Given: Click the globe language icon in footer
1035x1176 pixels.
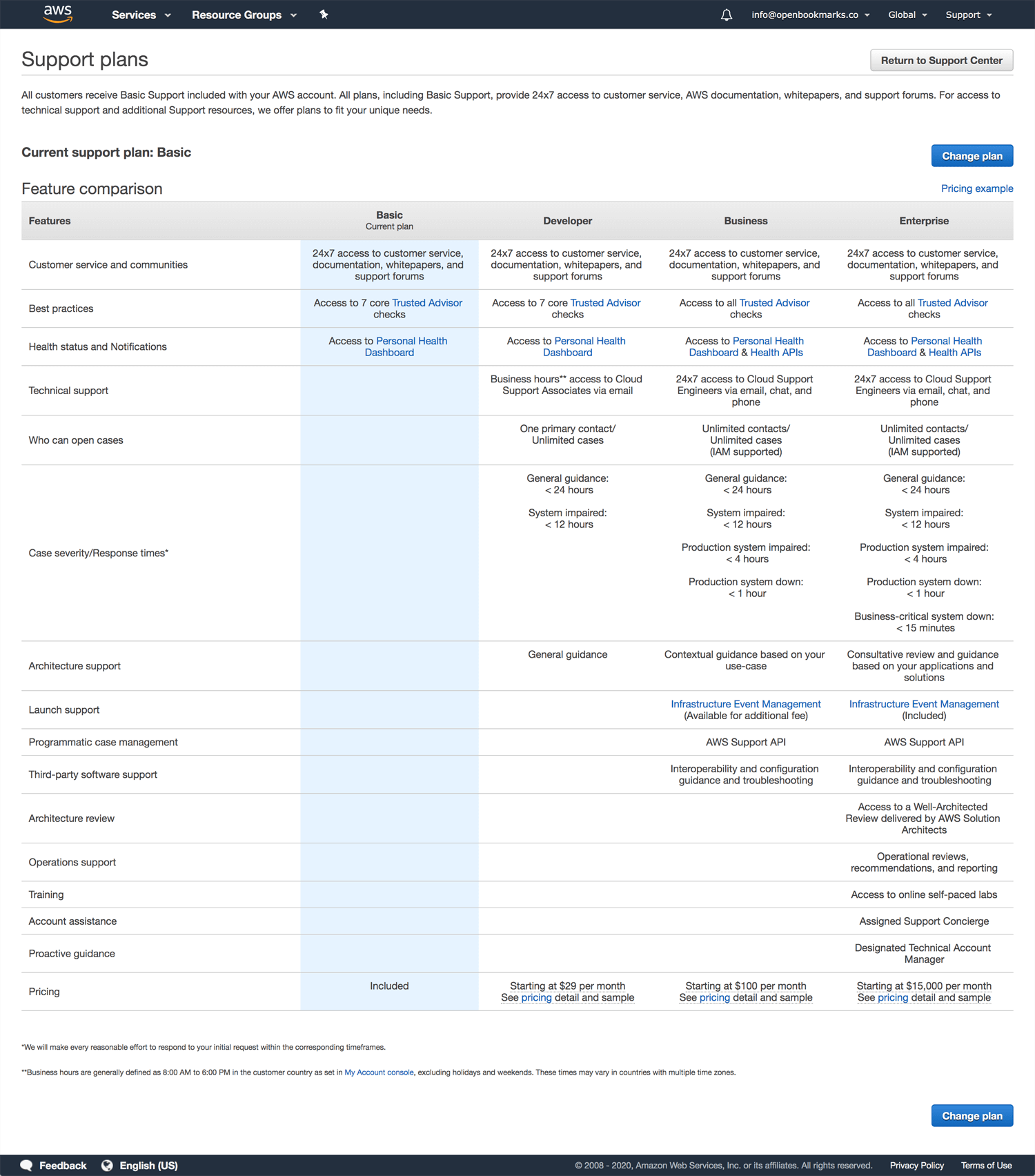Looking at the screenshot, I should 107,1165.
